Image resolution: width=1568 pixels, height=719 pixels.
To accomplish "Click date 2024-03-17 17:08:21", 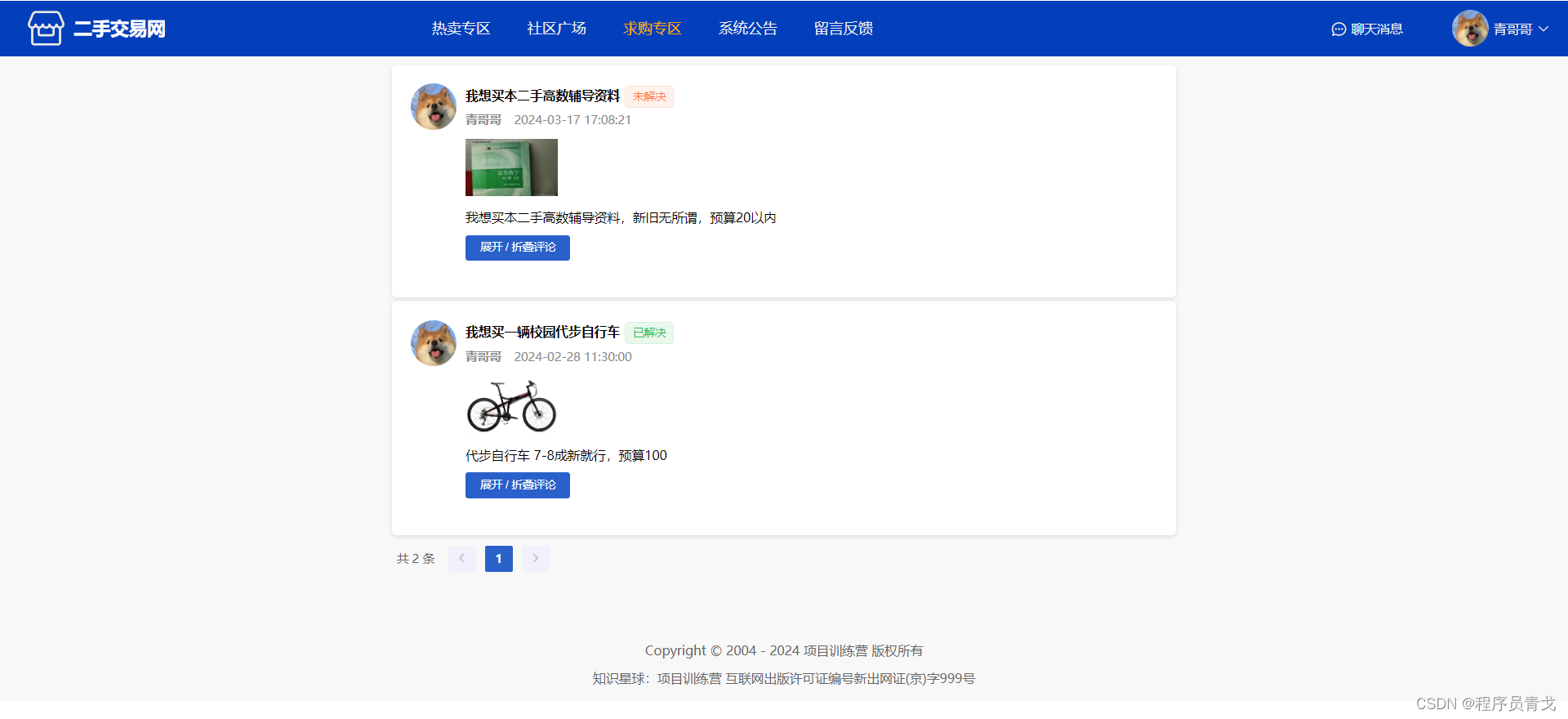I will tap(572, 120).
